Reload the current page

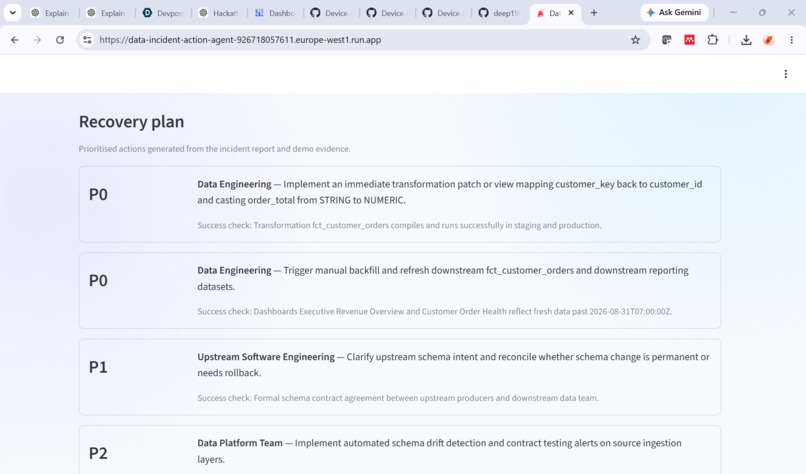click(x=60, y=40)
